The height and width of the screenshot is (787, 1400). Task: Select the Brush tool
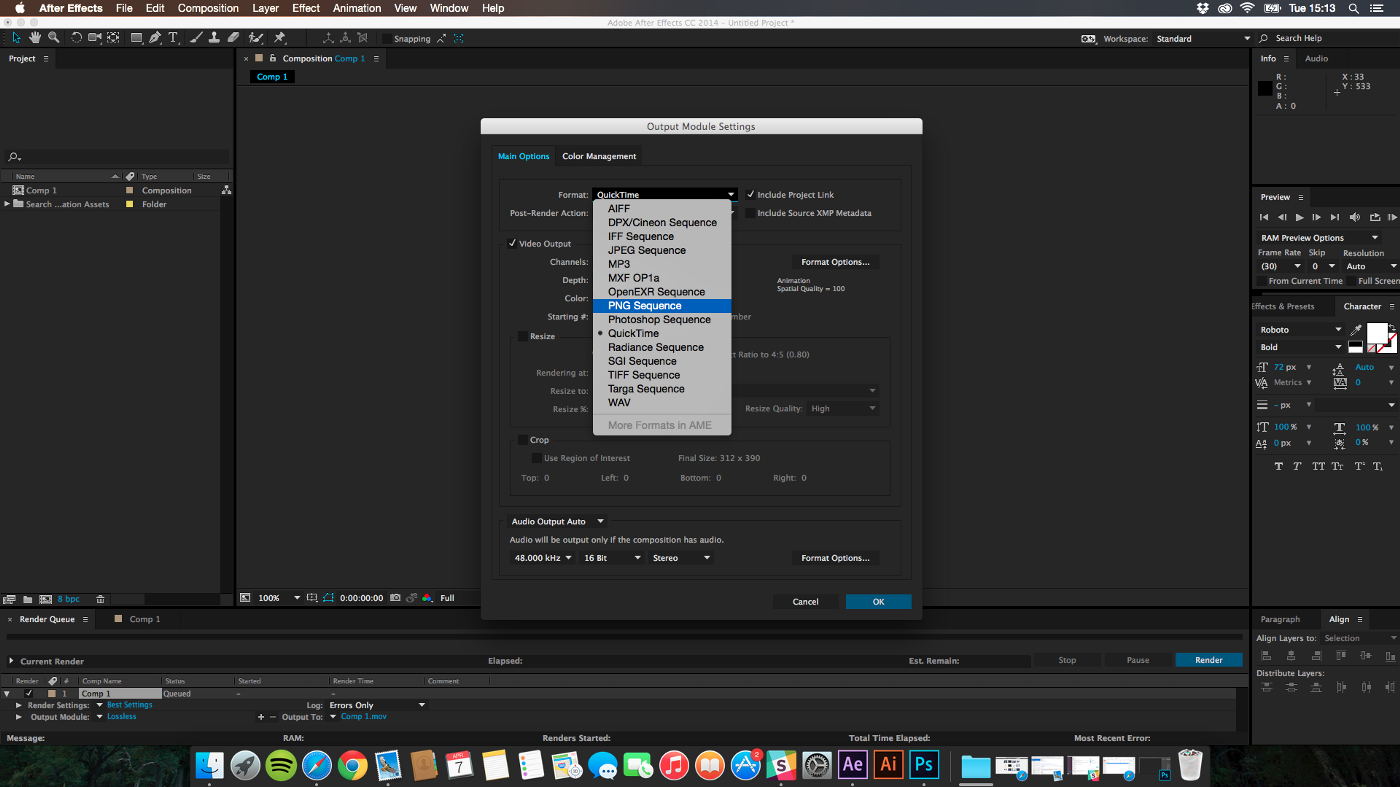tap(196, 38)
